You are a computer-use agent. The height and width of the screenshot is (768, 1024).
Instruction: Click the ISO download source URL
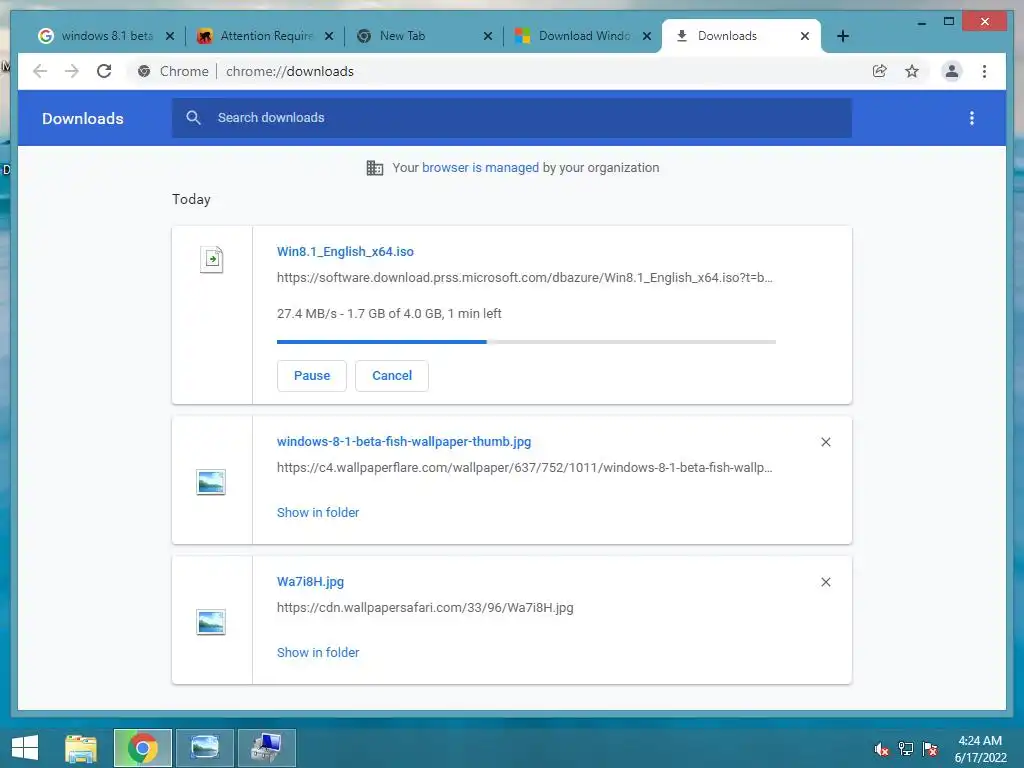(x=524, y=278)
